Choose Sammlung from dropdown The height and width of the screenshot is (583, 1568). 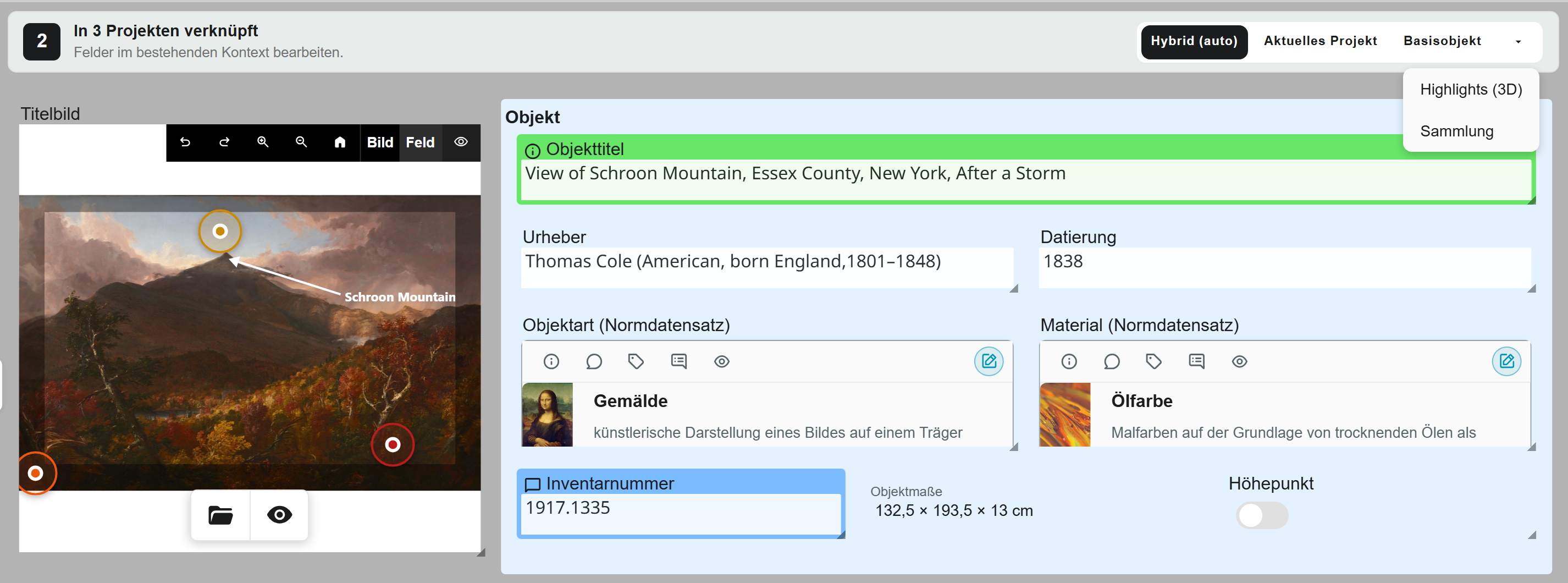(x=1471, y=131)
